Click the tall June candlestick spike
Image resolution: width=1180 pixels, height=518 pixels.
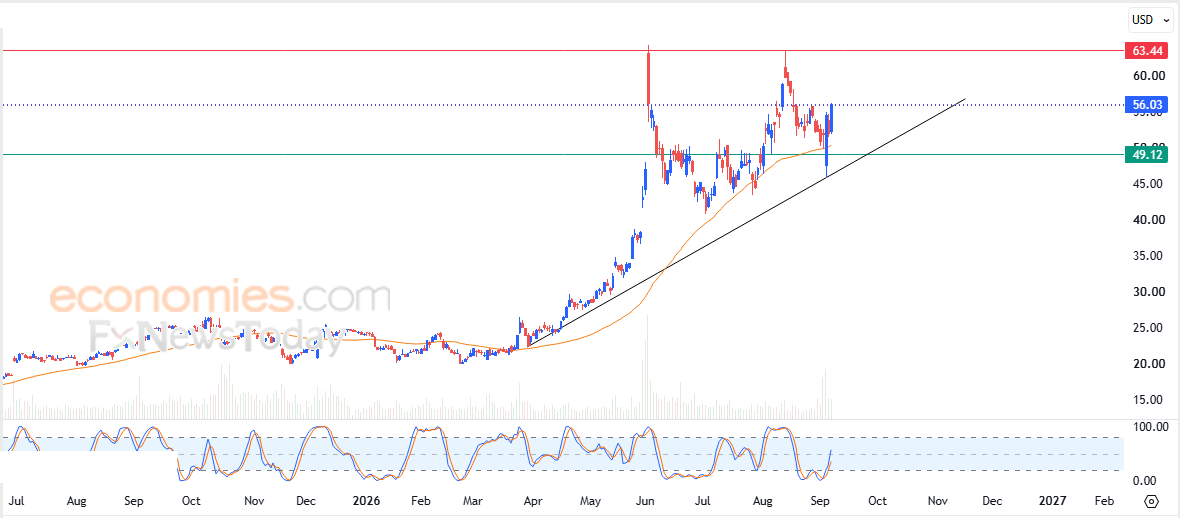(x=649, y=75)
